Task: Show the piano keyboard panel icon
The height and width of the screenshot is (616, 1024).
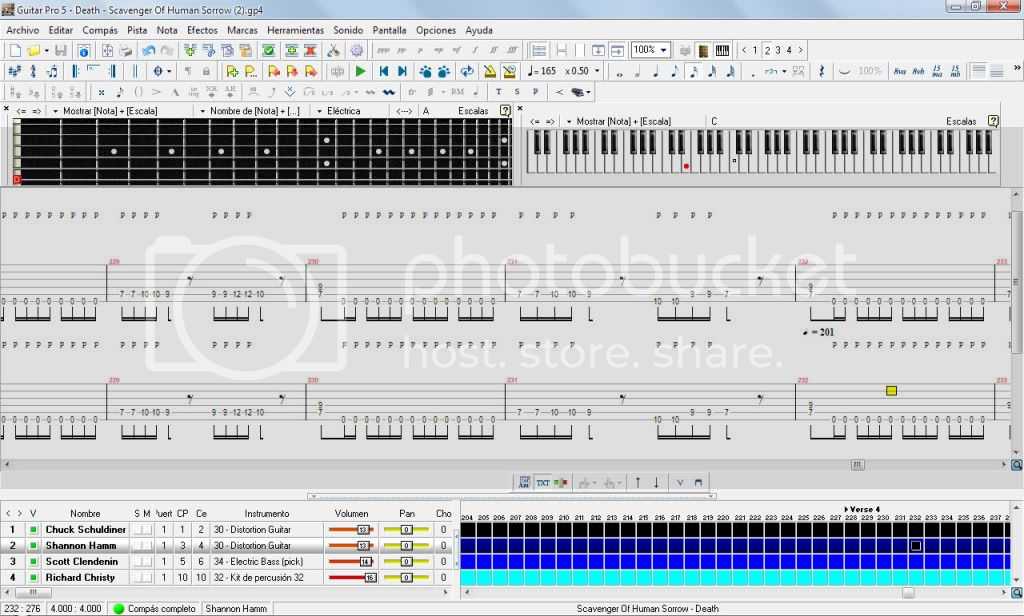Action: click(722, 50)
